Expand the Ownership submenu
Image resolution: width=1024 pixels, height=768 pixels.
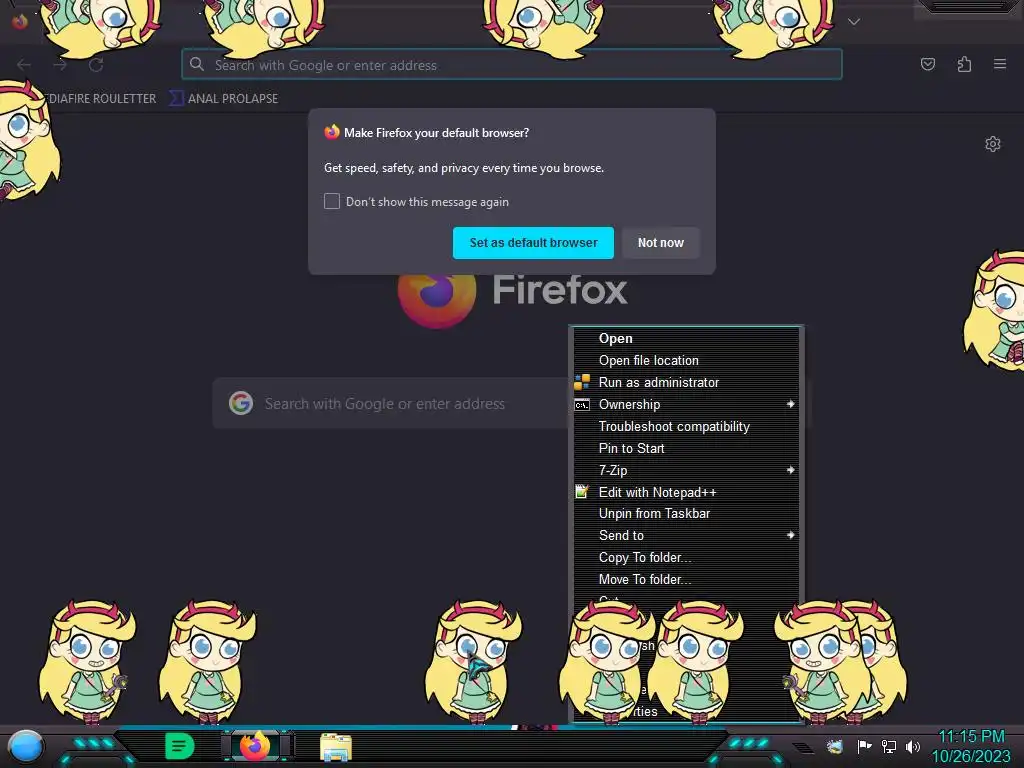click(686, 404)
